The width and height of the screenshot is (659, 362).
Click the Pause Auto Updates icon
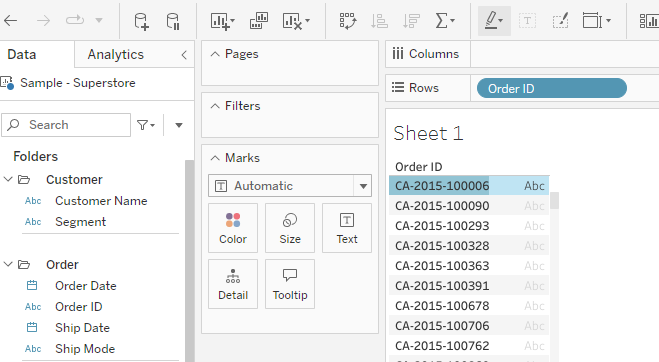(x=173, y=21)
